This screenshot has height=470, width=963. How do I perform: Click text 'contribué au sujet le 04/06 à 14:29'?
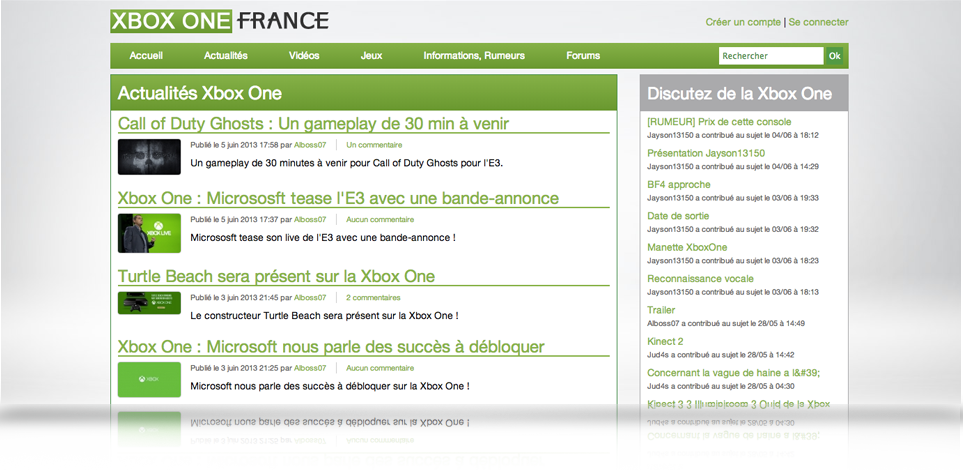click(x=760, y=166)
